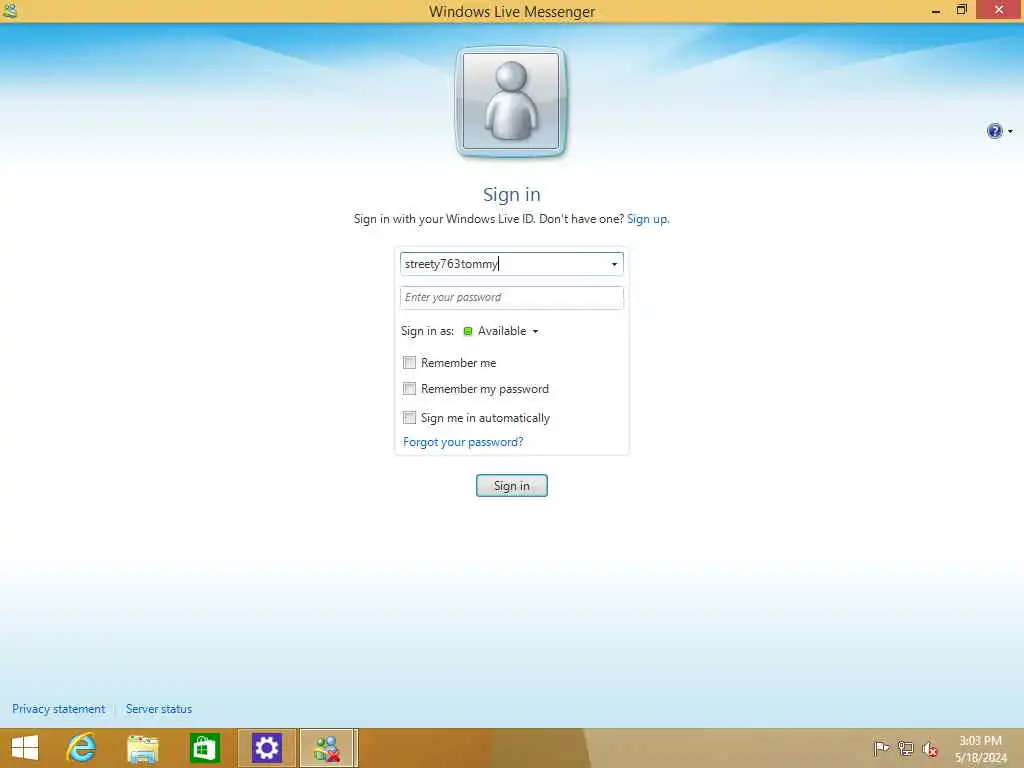Open the Sign up link
The width and height of the screenshot is (1024, 768).
[647, 219]
